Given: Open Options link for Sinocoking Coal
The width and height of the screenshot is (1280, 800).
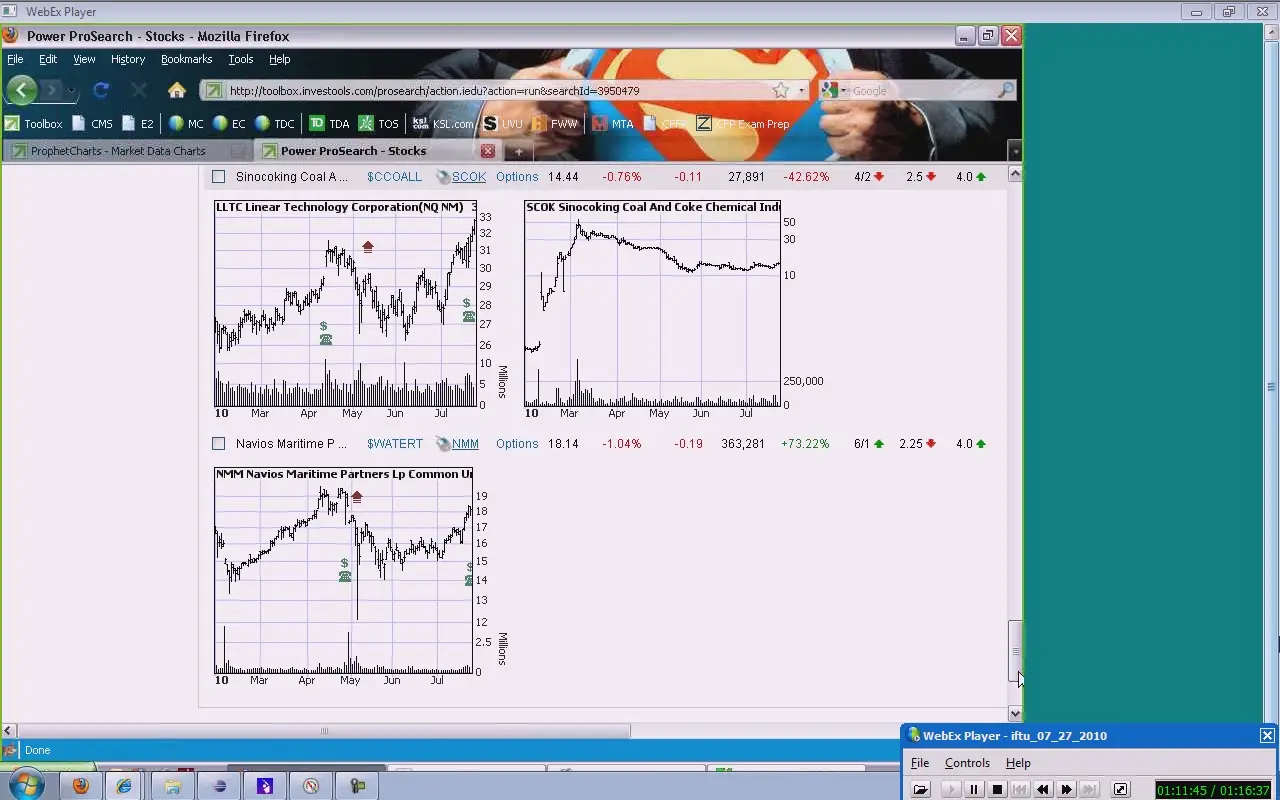Looking at the screenshot, I should [x=517, y=177].
